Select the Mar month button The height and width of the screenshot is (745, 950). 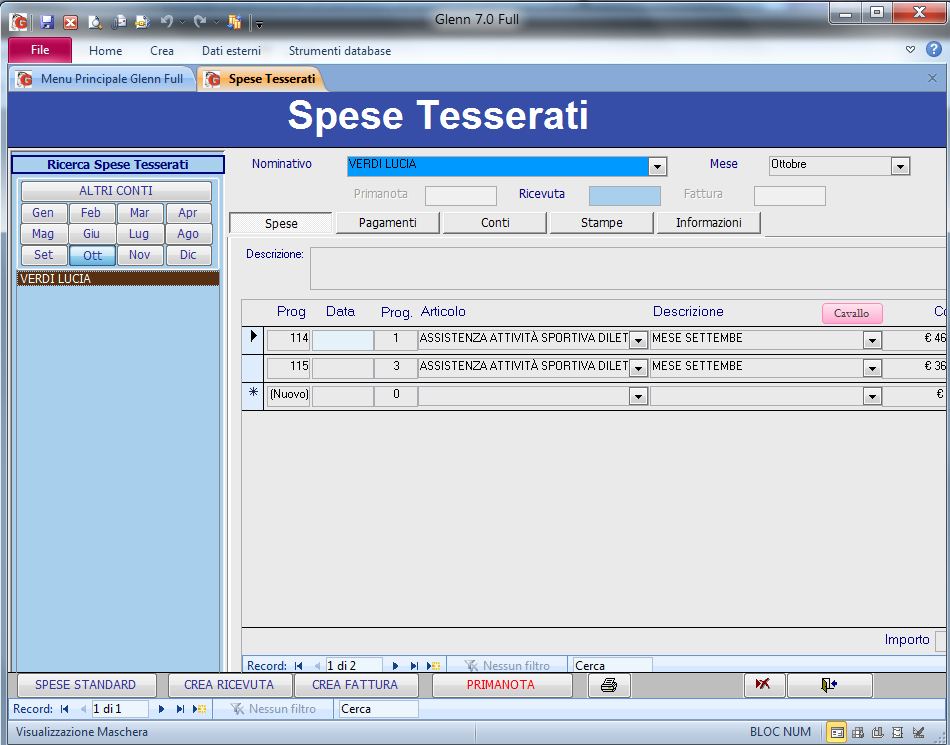[x=140, y=213]
